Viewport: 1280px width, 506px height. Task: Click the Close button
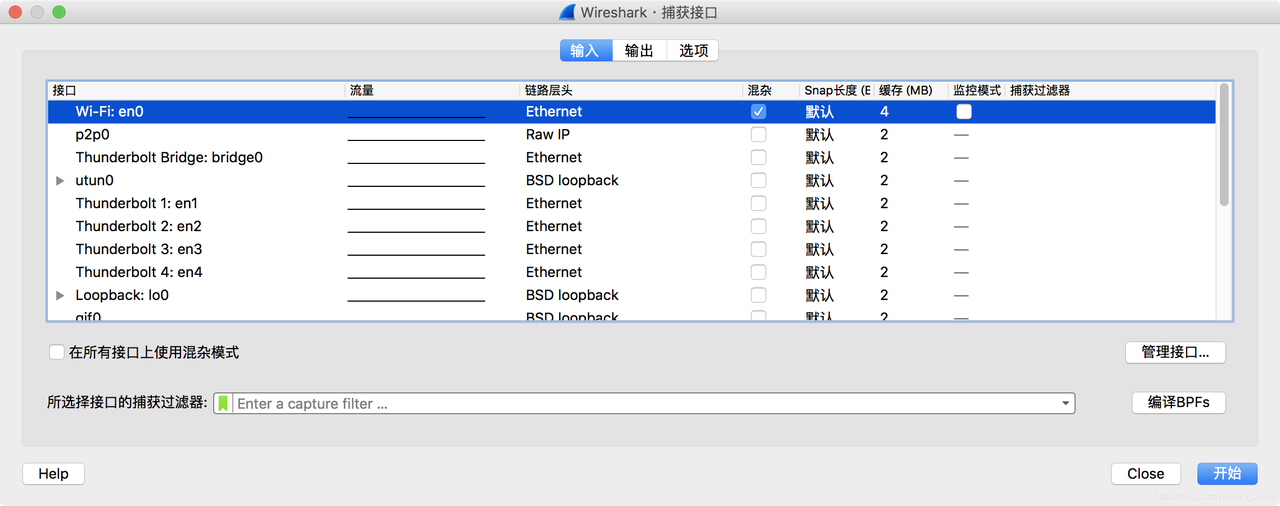(x=1145, y=474)
